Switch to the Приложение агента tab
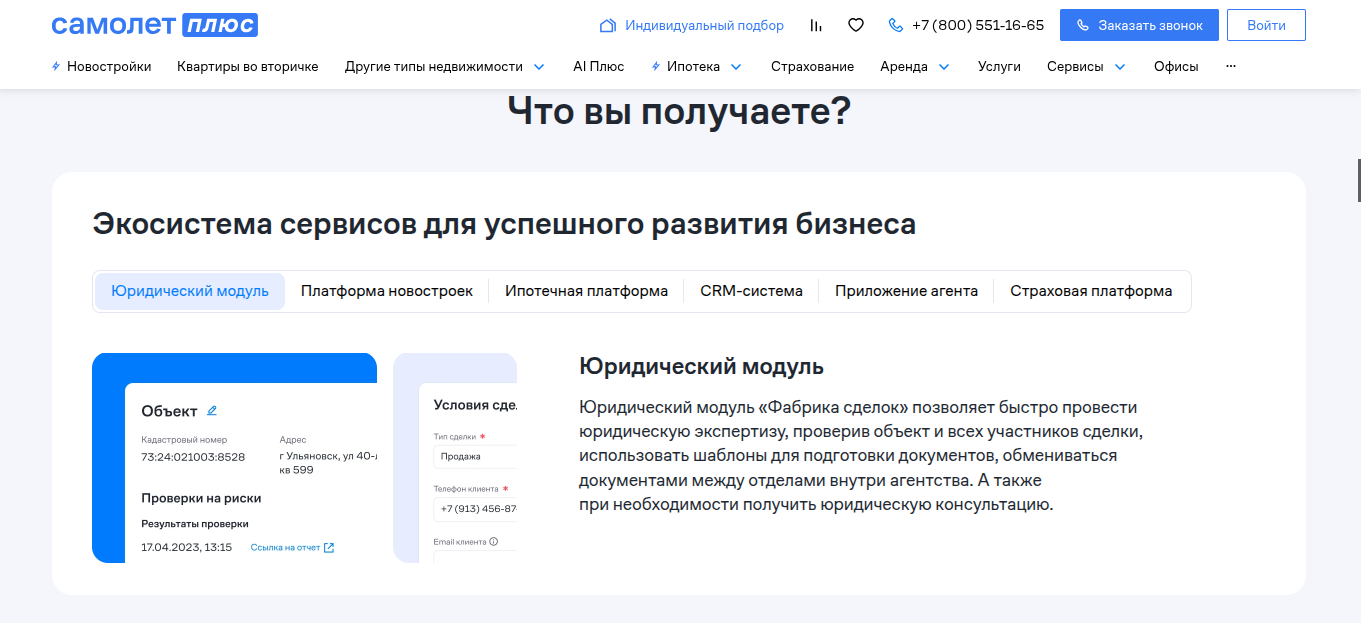Image resolution: width=1361 pixels, height=623 pixels. (907, 291)
